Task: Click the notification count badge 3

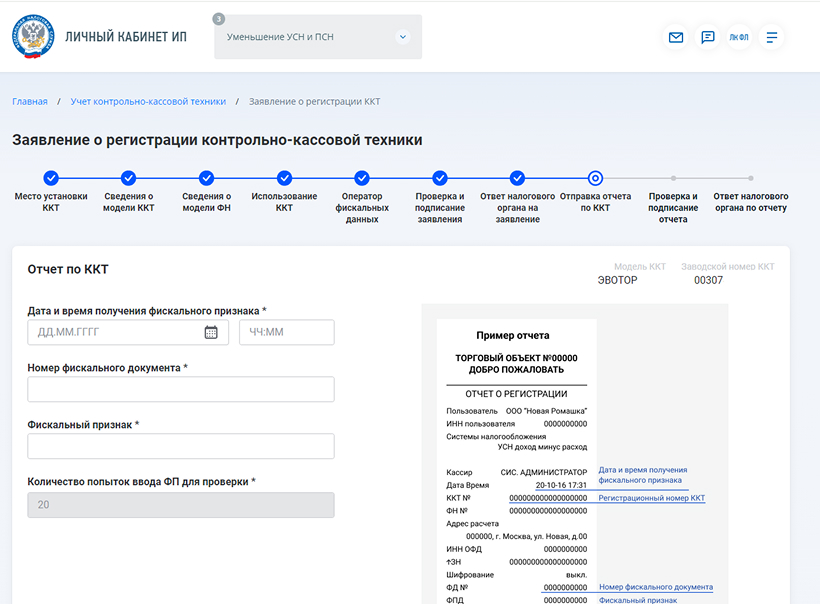Action: [x=219, y=19]
